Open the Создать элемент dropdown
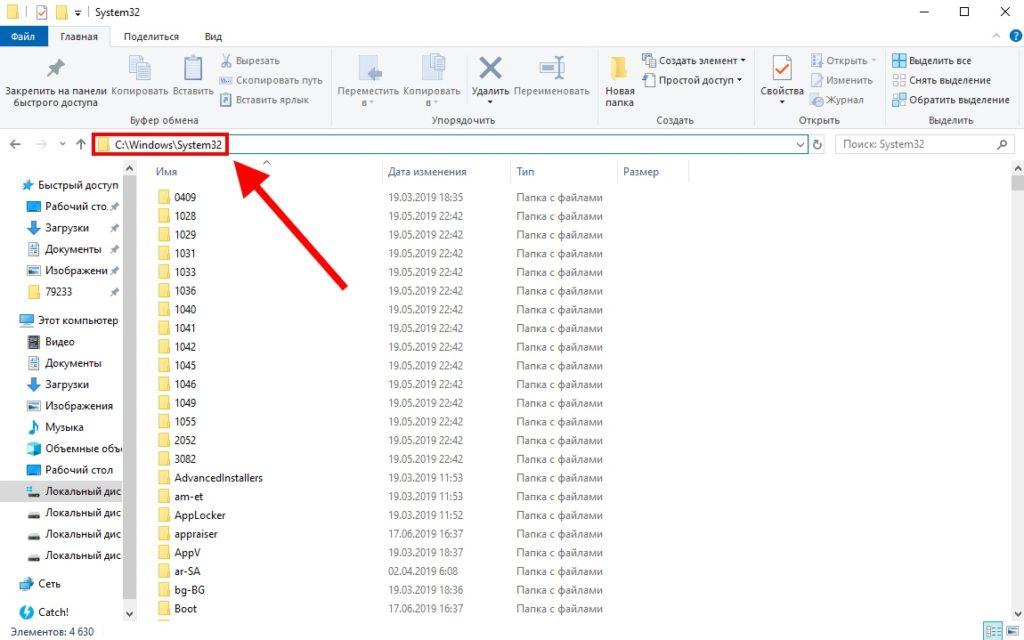This screenshot has height=640, width=1024. click(694, 60)
